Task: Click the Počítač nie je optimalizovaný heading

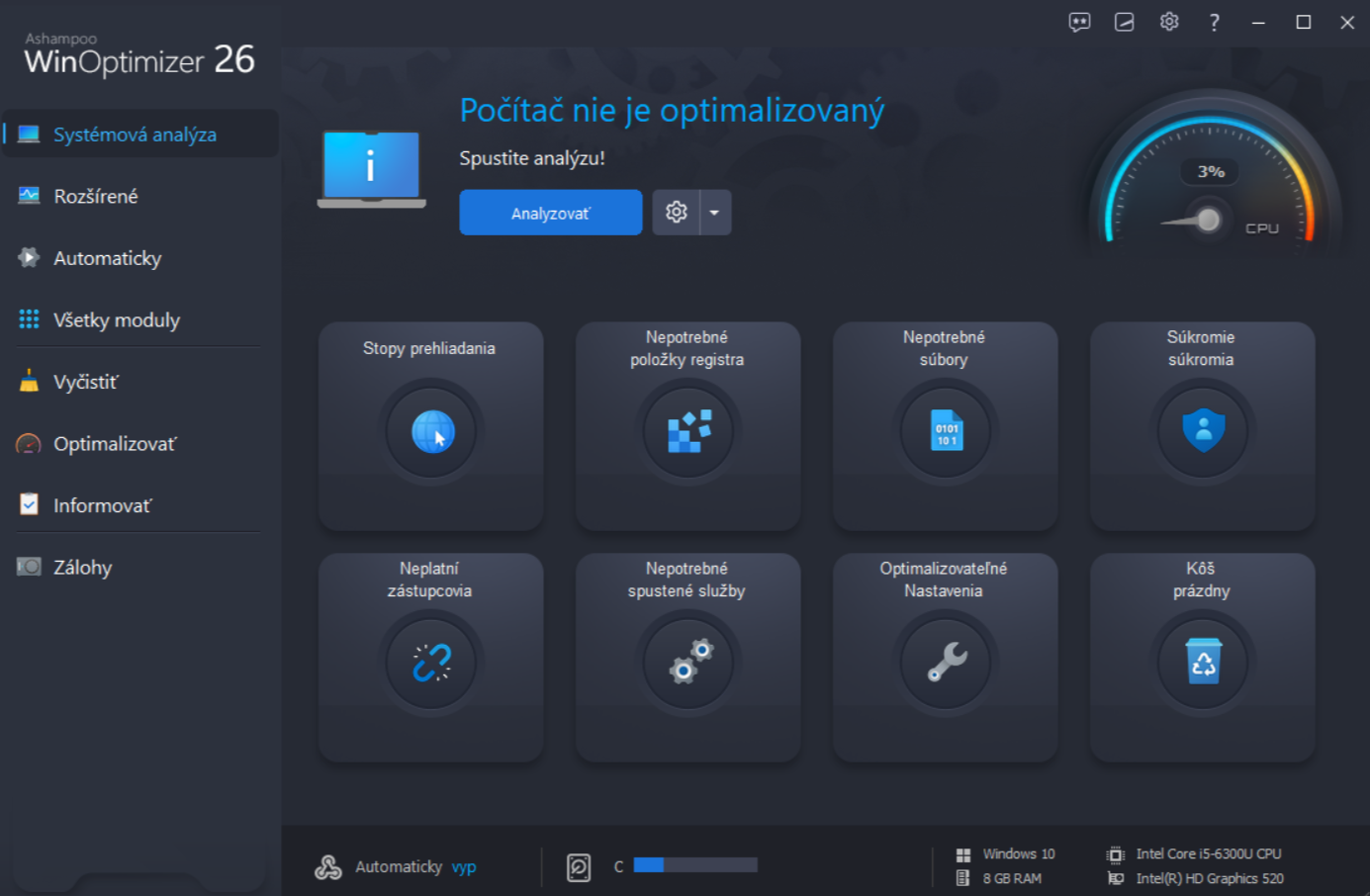Action: [x=673, y=110]
